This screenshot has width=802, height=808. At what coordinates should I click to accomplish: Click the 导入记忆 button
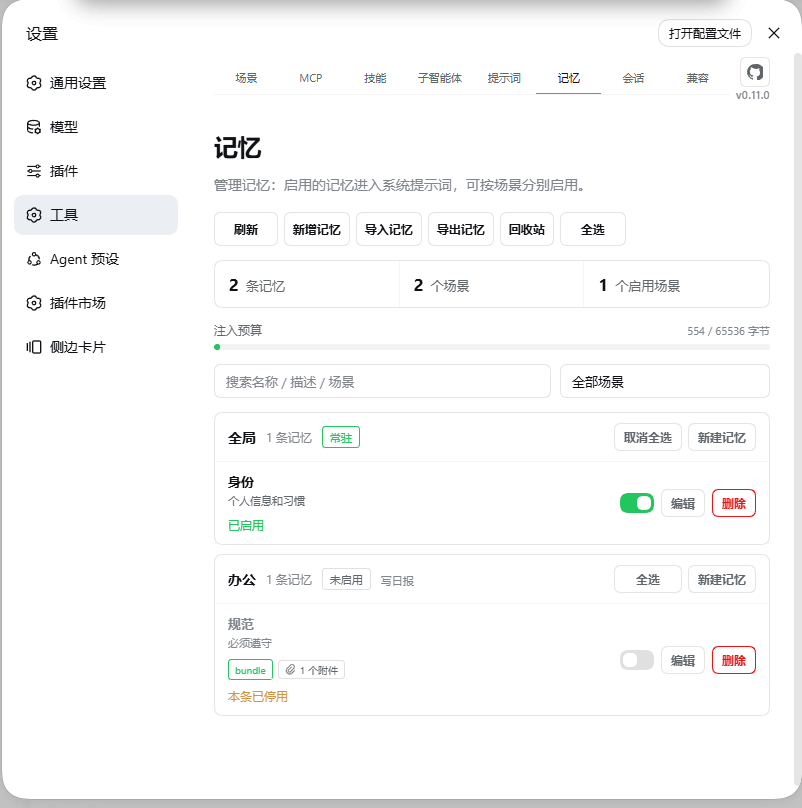(389, 229)
